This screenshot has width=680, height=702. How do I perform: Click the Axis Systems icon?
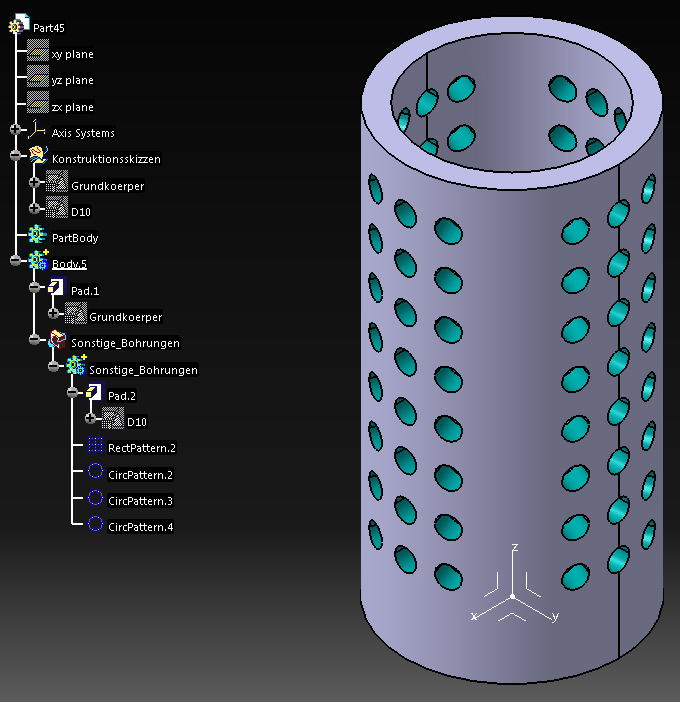coord(37,129)
